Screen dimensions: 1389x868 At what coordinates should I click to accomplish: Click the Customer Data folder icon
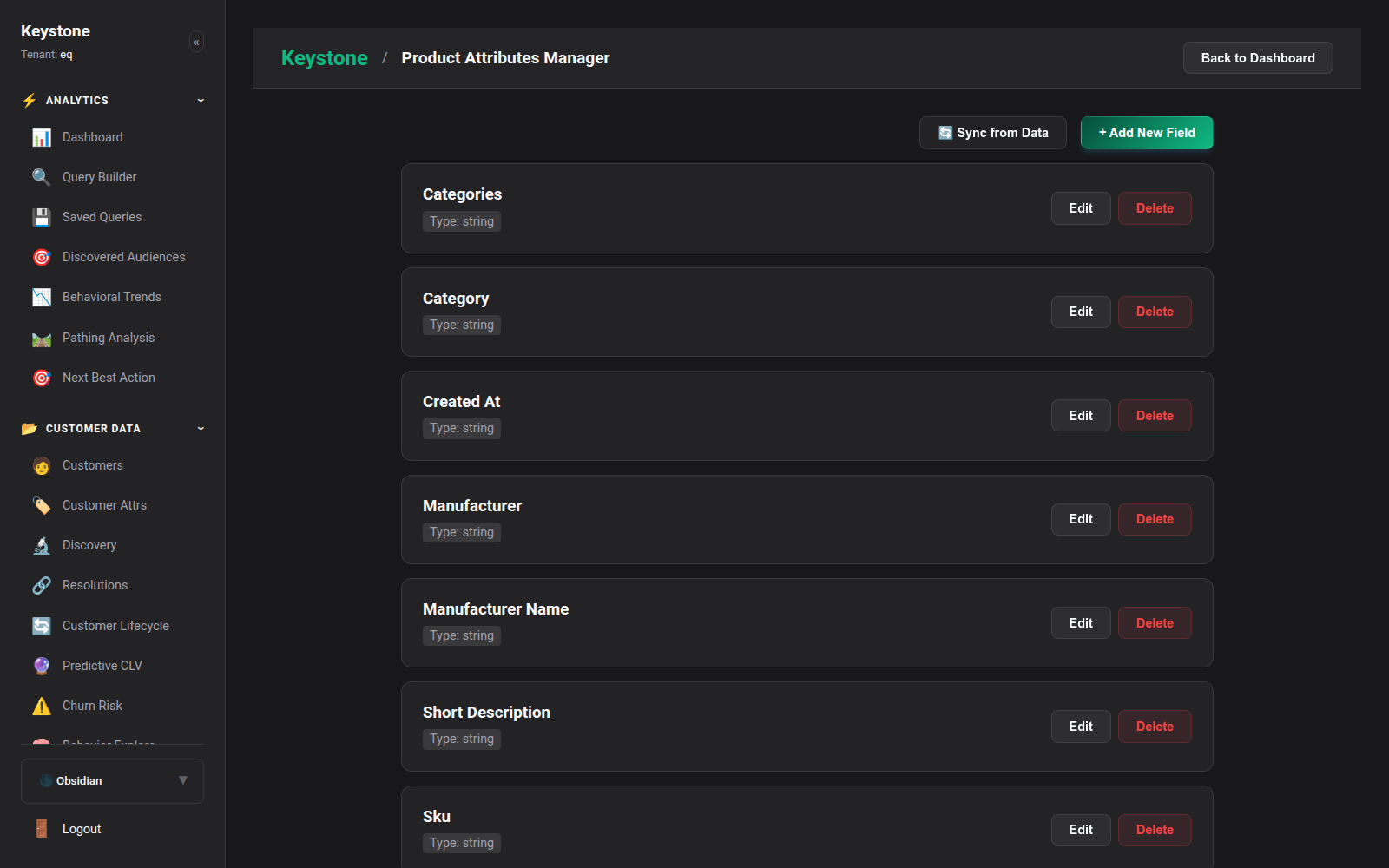(30, 429)
